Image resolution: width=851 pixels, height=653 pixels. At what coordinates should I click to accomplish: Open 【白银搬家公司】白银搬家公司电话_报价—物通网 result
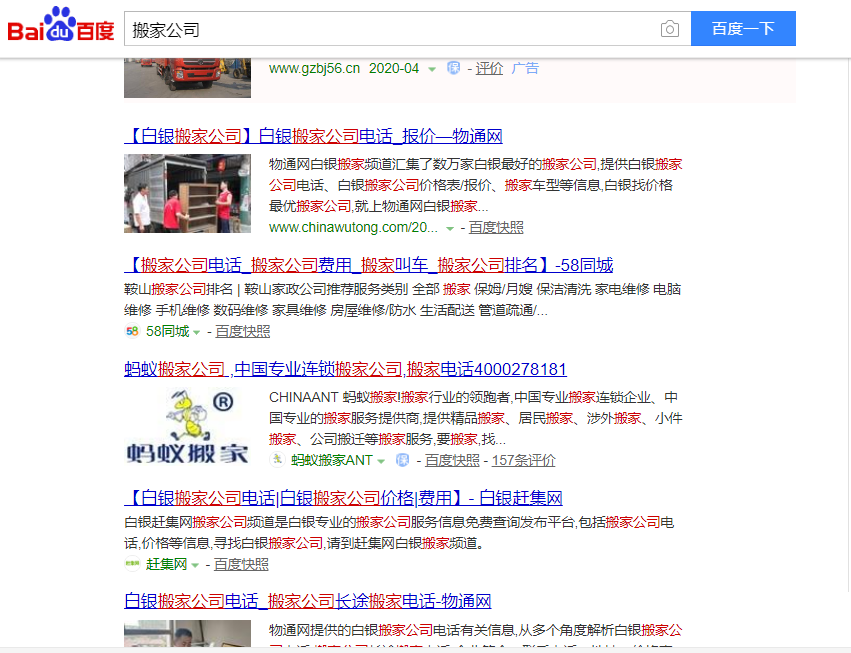click(313, 136)
